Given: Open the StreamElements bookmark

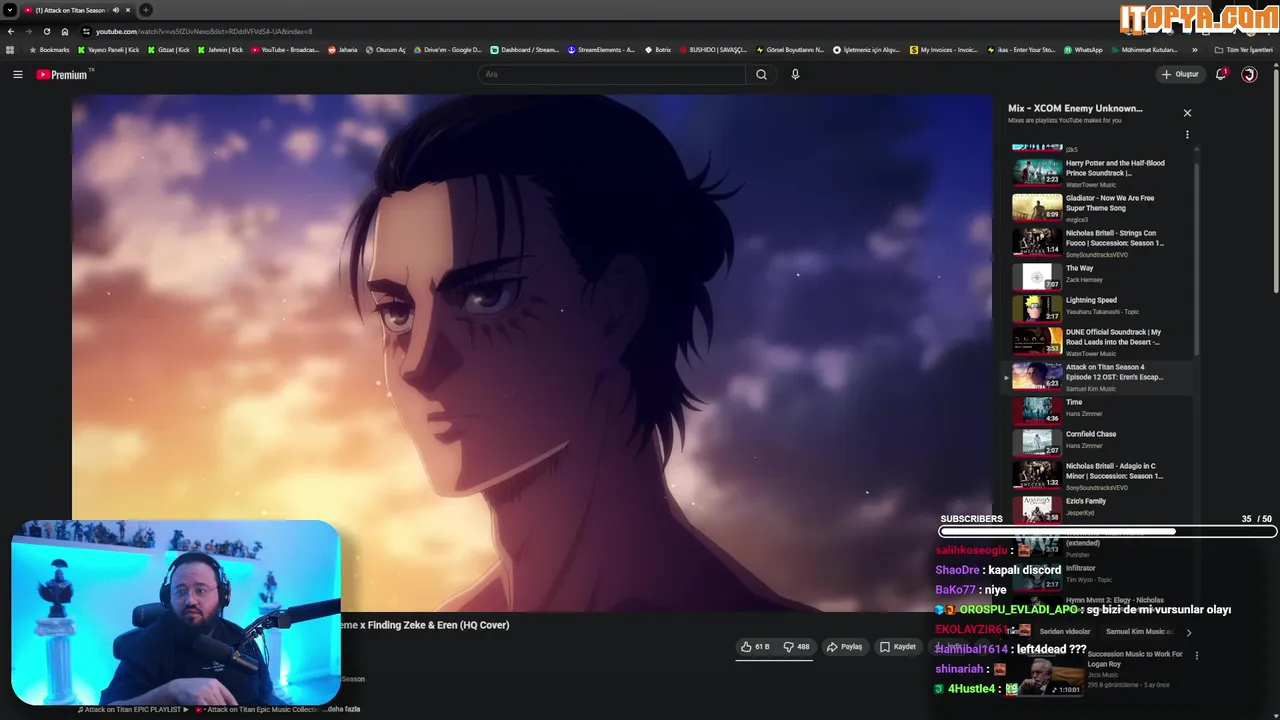Looking at the screenshot, I should [x=602, y=49].
